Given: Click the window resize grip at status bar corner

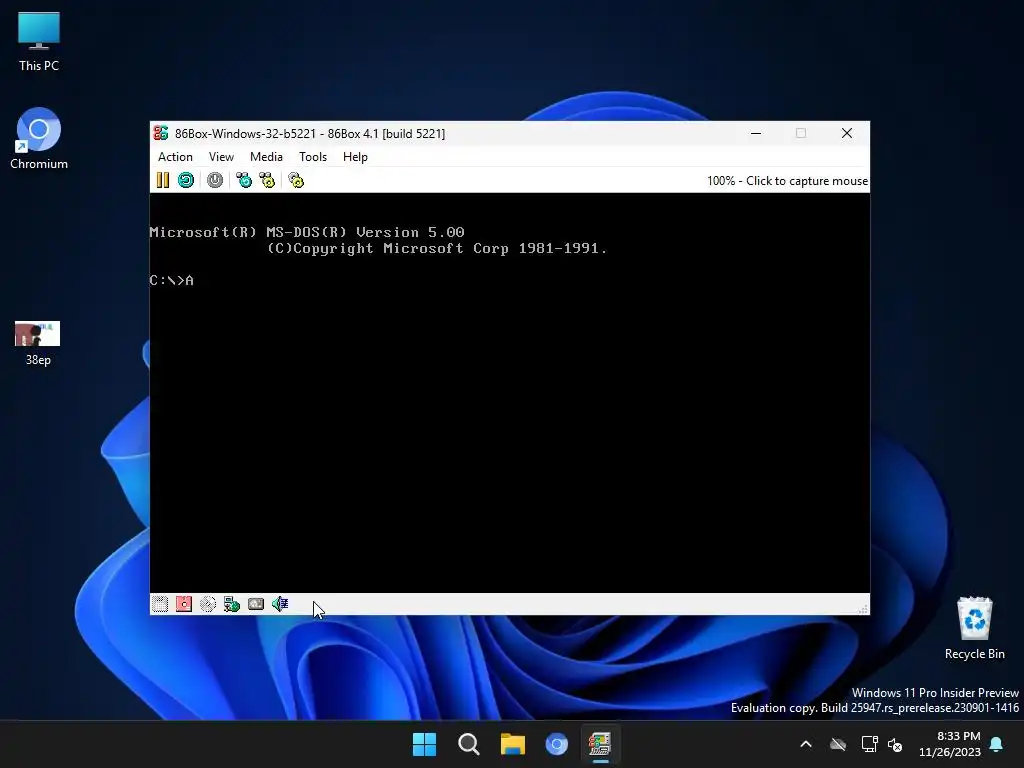Looking at the screenshot, I should 863,609.
